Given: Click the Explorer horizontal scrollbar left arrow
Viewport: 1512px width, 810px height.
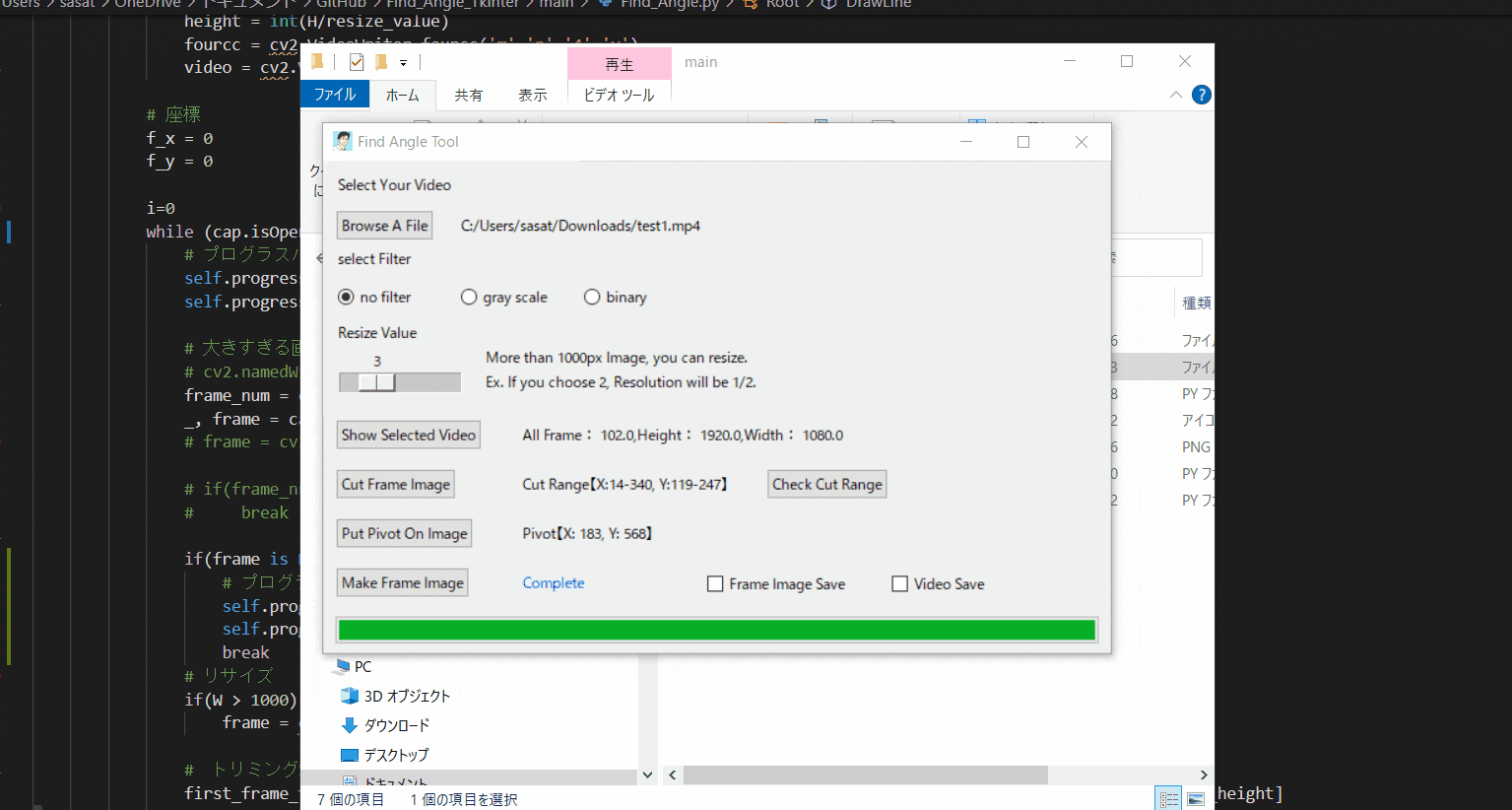Looking at the screenshot, I should coord(673,776).
